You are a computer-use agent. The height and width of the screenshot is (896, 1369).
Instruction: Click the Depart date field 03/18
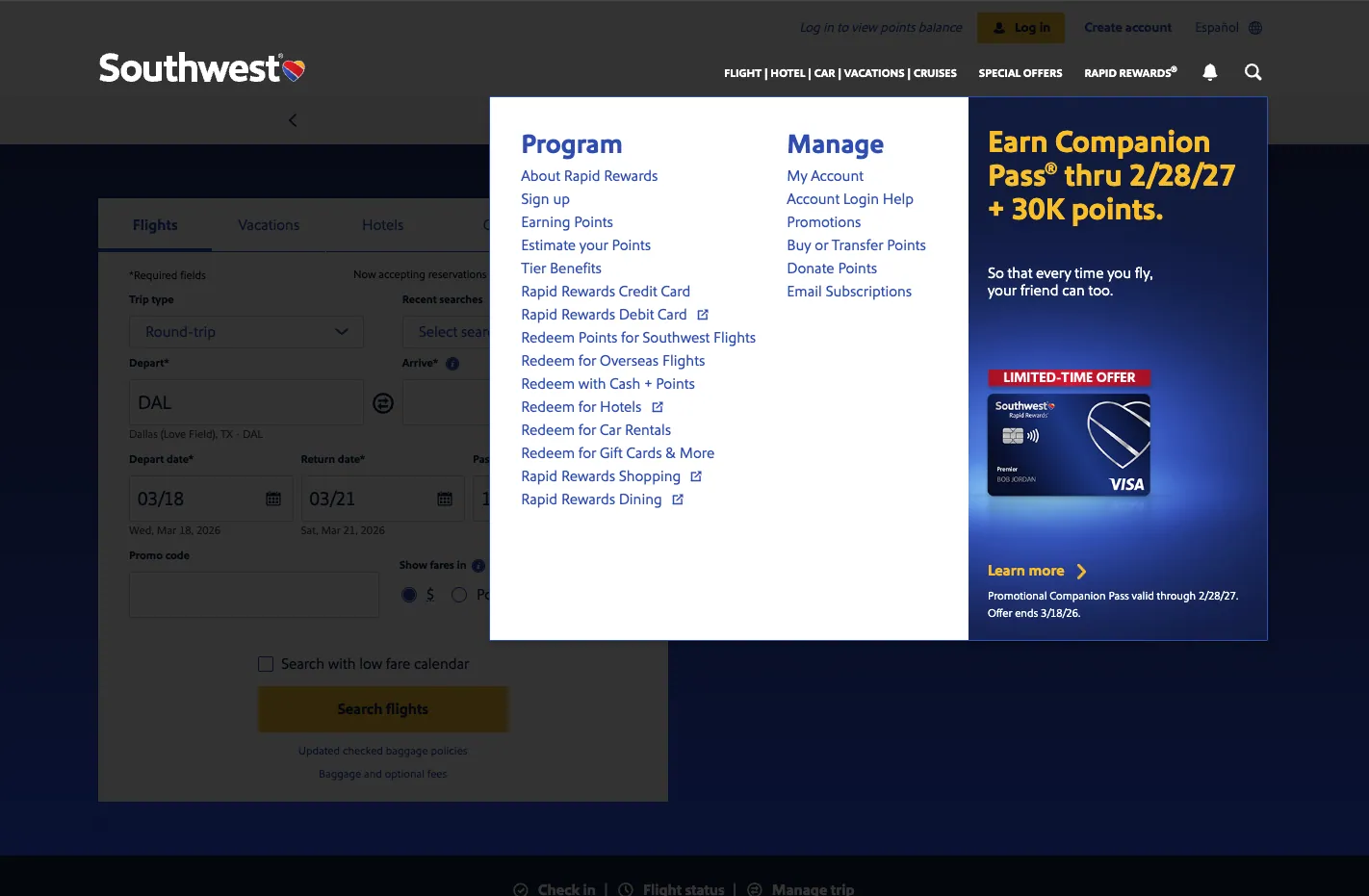point(211,499)
